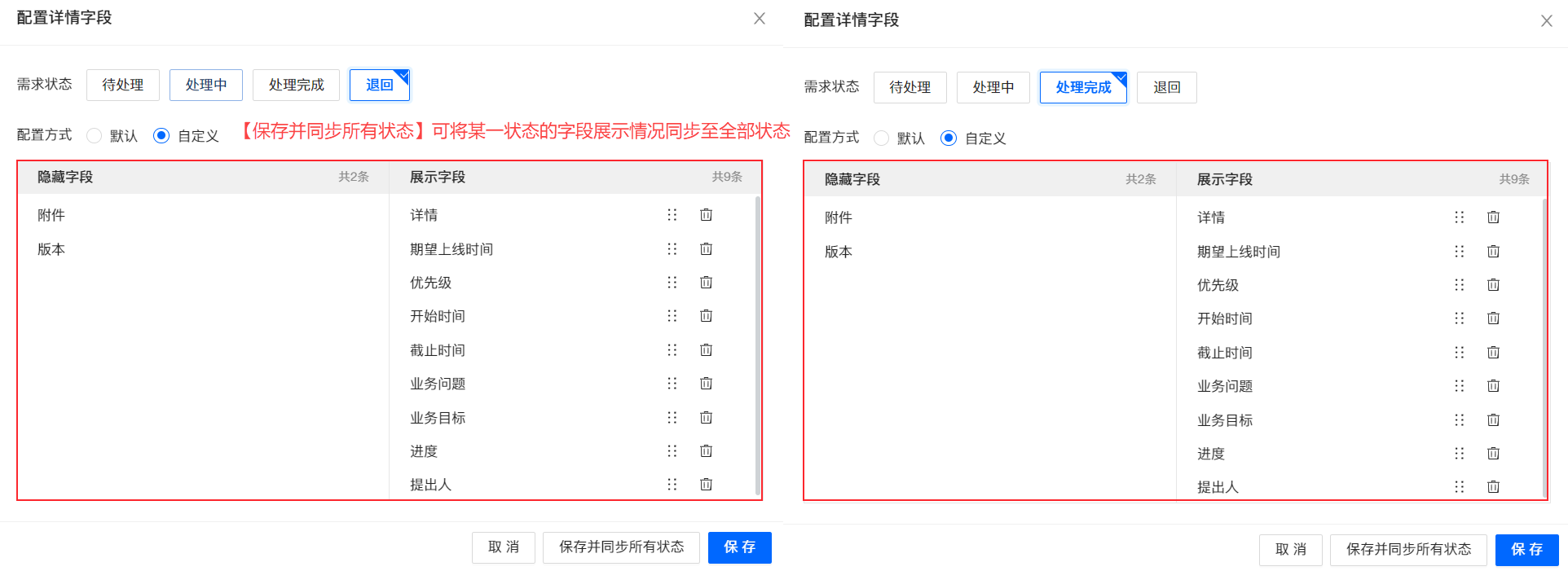Select 默认 radio option in left dialog

(x=95, y=136)
